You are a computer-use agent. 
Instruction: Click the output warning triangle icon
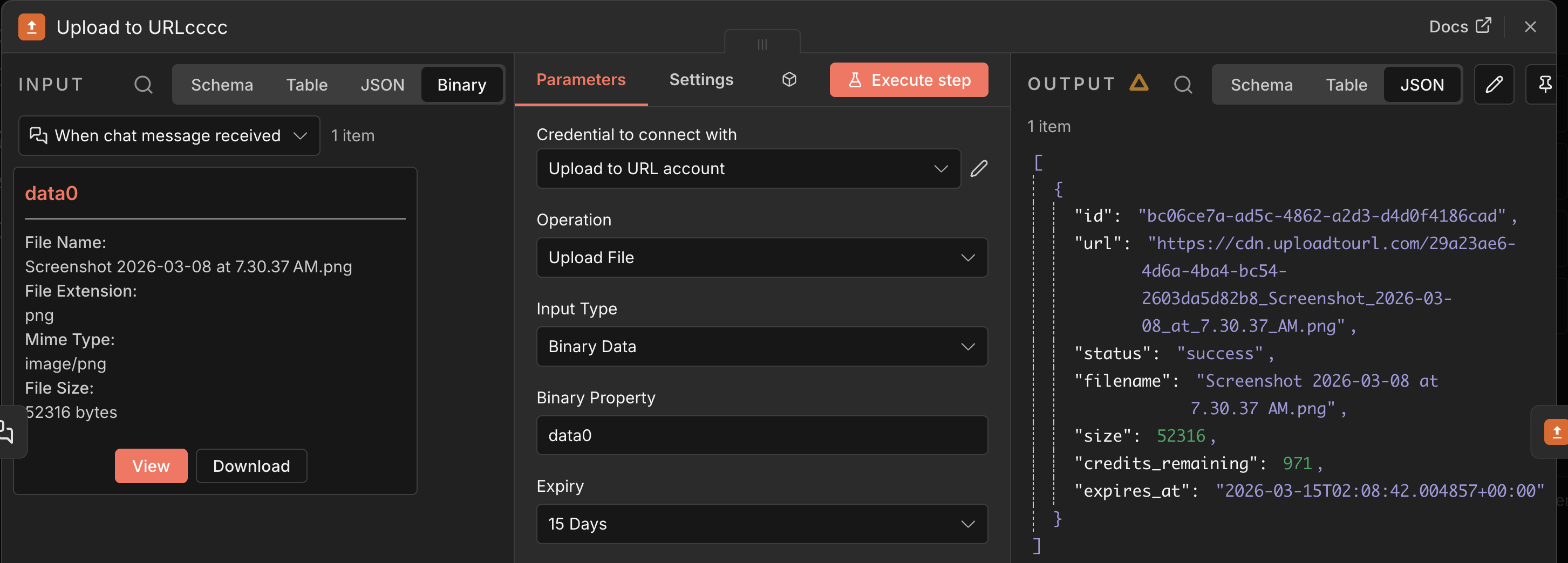coord(1138,83)
